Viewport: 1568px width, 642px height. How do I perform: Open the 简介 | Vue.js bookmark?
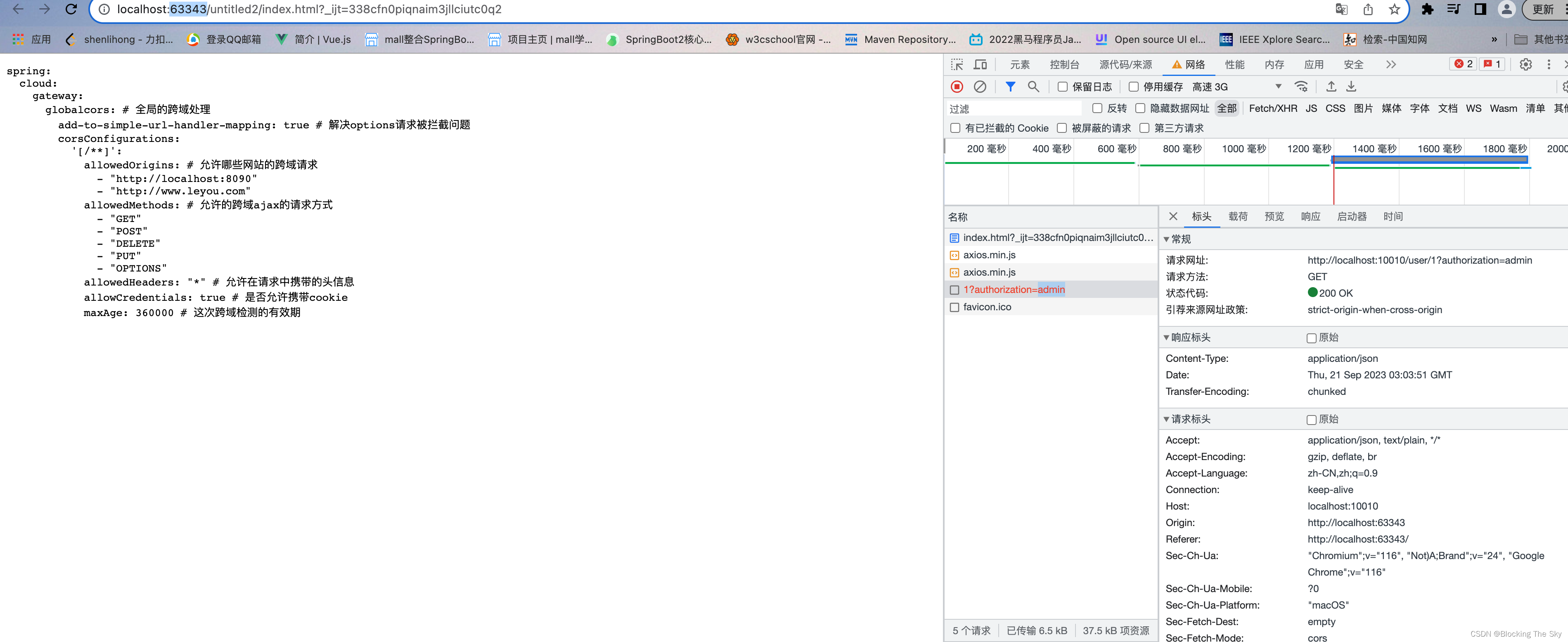[x=313, y=40]
